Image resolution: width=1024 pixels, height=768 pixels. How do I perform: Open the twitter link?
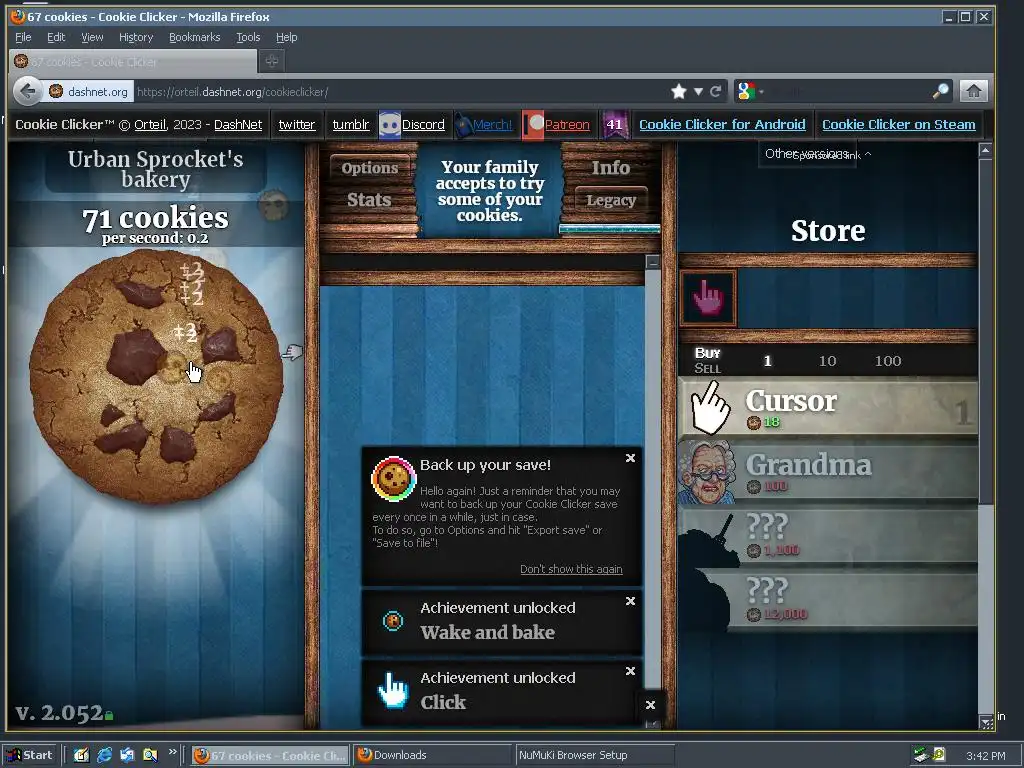[296, 125]
